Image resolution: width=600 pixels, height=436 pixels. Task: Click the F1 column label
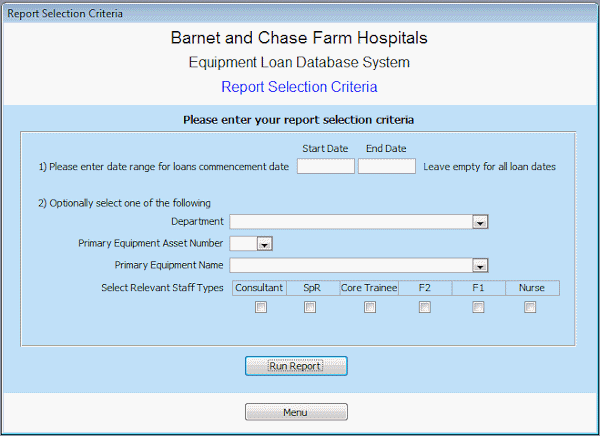pyautogui.click(x=478, y=288)
